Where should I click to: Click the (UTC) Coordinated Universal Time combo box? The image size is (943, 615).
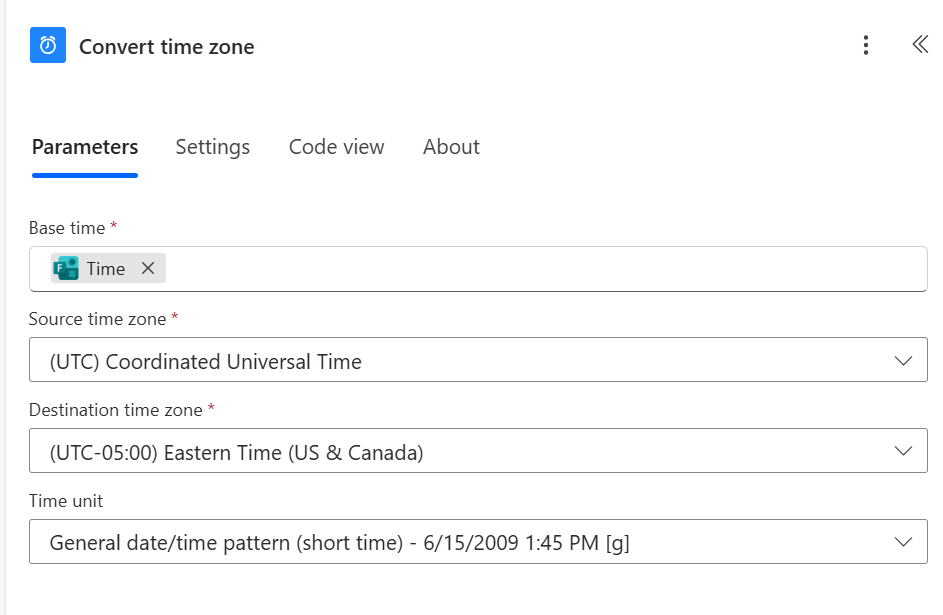[x=400, y=359]
